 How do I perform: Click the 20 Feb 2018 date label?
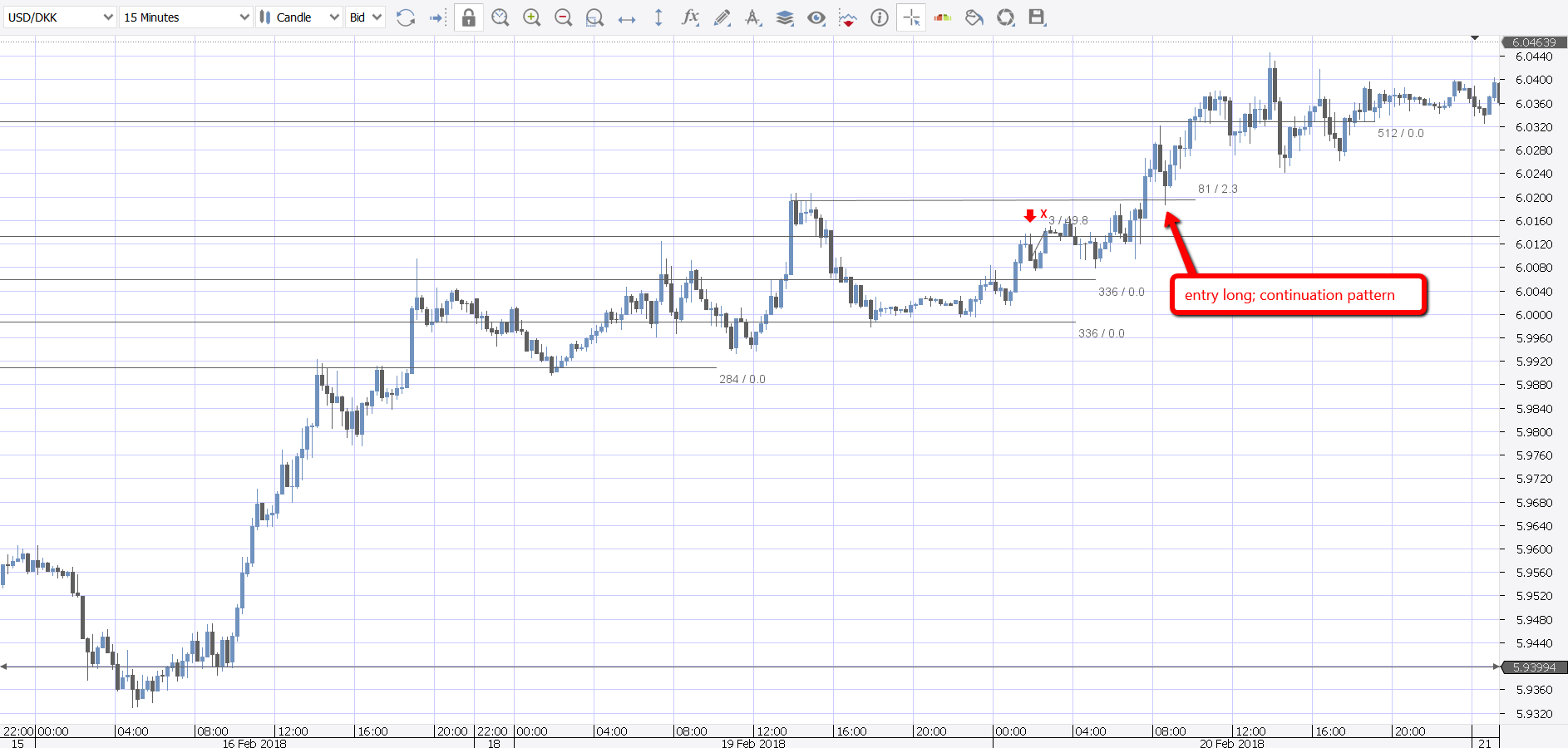1232,743
